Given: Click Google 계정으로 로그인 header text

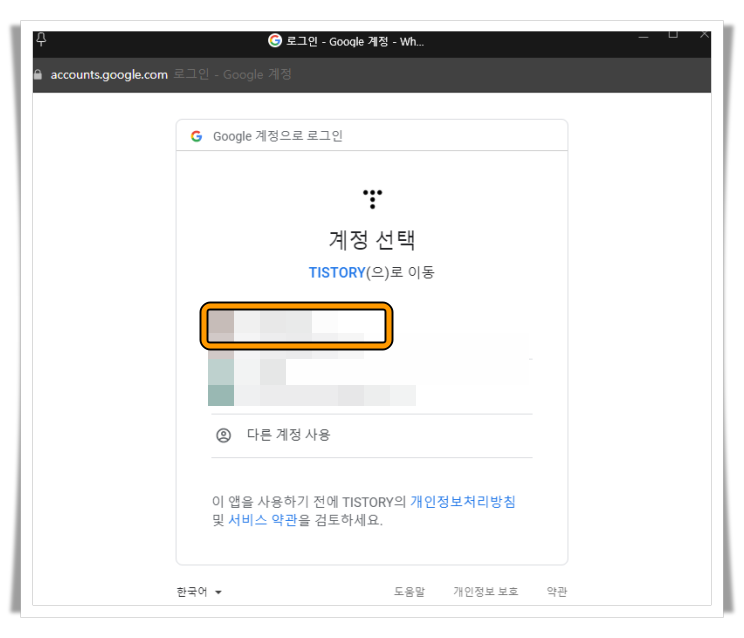Looking at the screenshot, I should tap(278, 137).
